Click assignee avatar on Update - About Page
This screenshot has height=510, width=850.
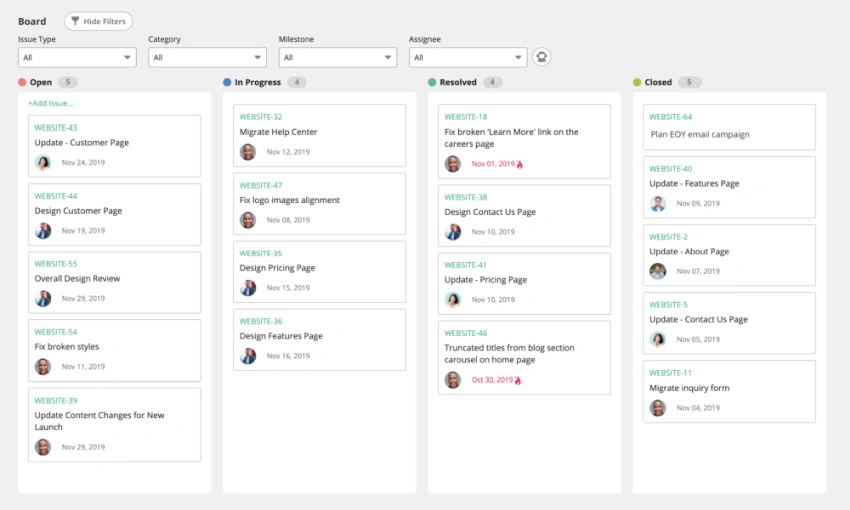pyautogui.click(x=658, y=272)
